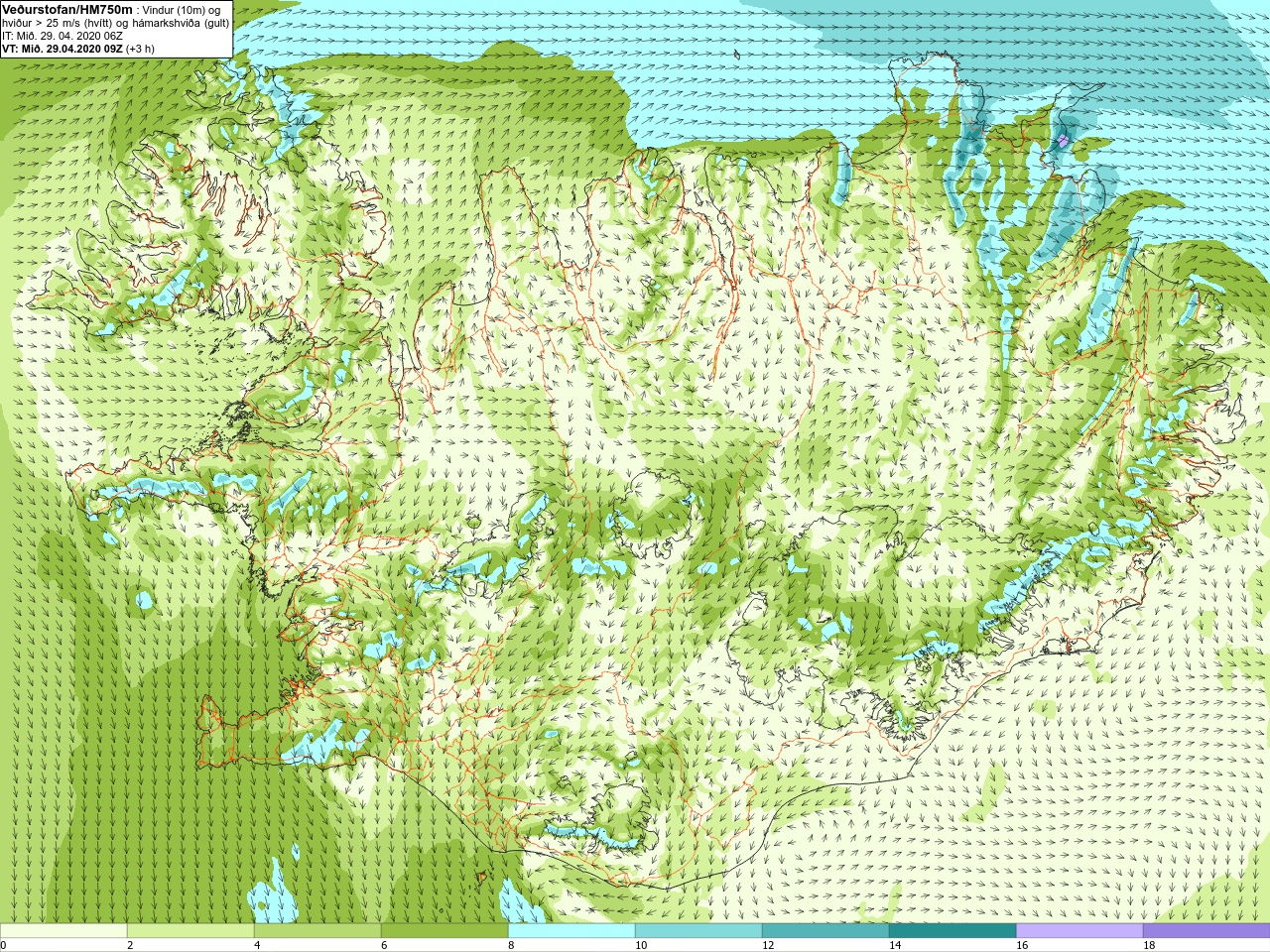Viewport: 1270px width, 952px height.
Task: Click the '2' legend scale label
Action: (130, 945)
